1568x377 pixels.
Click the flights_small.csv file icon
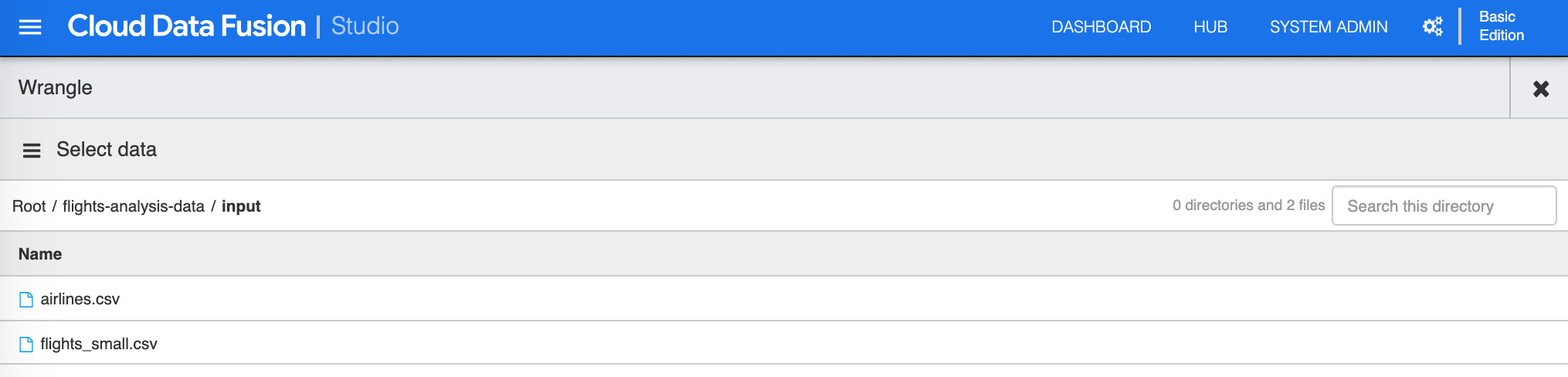click(x=26, y=345)
